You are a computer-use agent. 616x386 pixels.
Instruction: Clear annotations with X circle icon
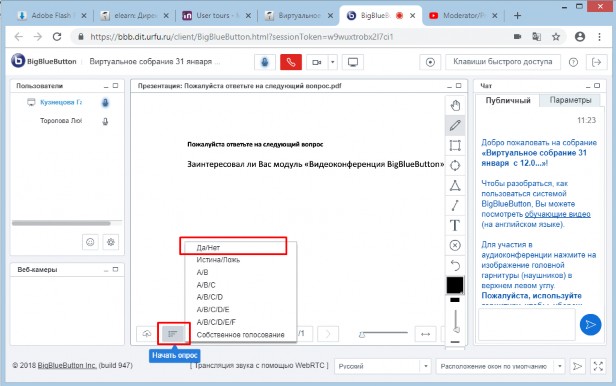455,245
